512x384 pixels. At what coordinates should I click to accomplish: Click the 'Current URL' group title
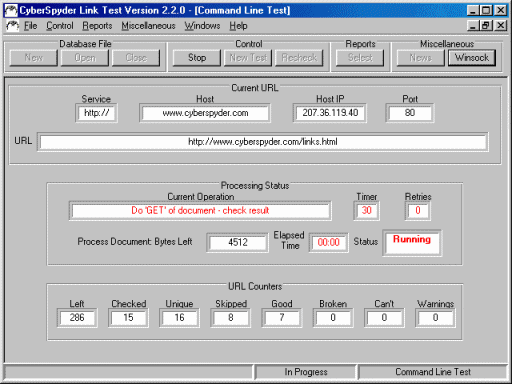pyautogui.click(x=255, y=88)
